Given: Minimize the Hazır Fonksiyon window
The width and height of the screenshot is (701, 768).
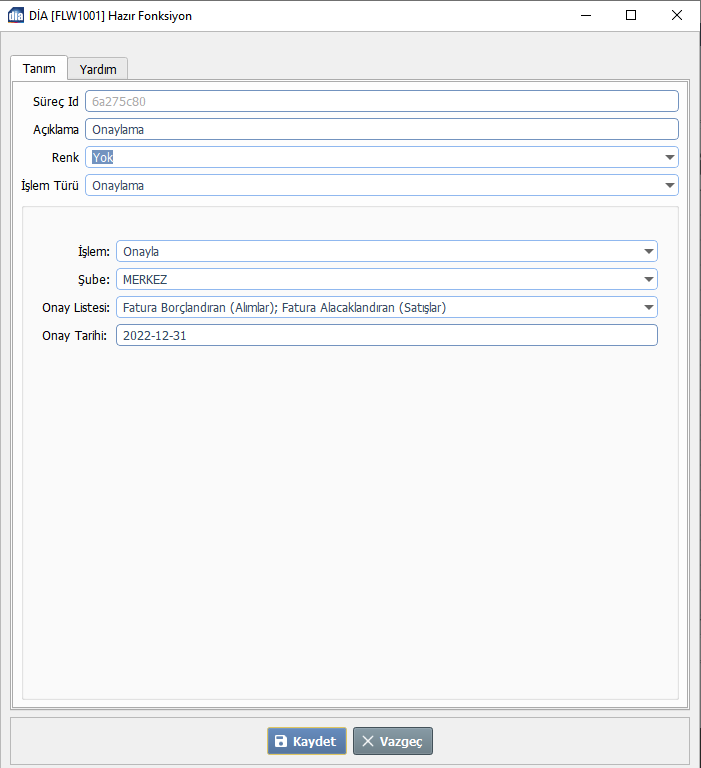Looking at the screenshot, I should point(584,16).
